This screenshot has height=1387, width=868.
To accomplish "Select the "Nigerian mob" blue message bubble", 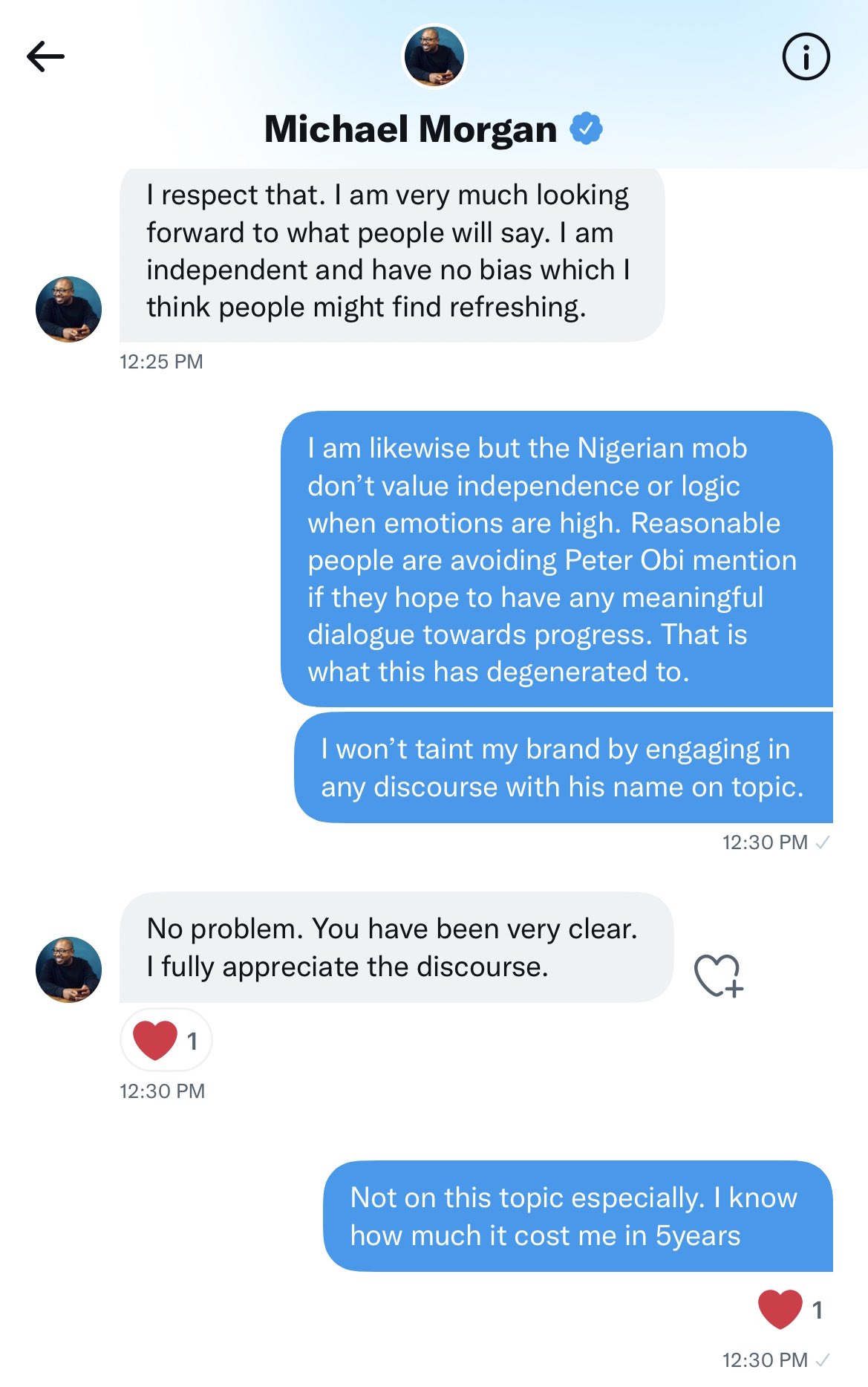I will pos(556,559).
